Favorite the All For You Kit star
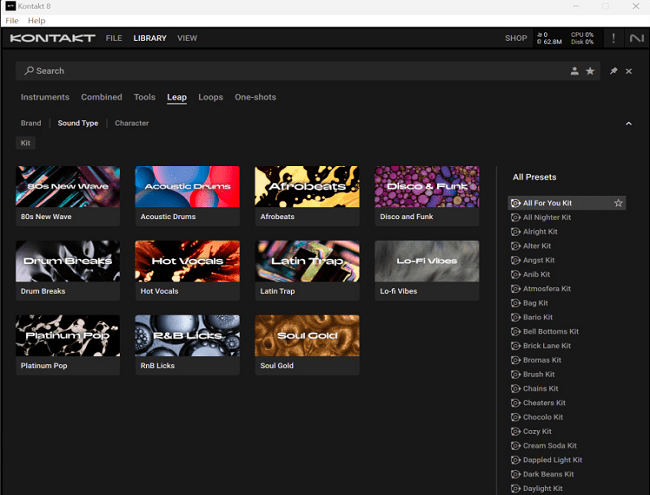This screenshot has height=495, width=650. coord(618,203)
